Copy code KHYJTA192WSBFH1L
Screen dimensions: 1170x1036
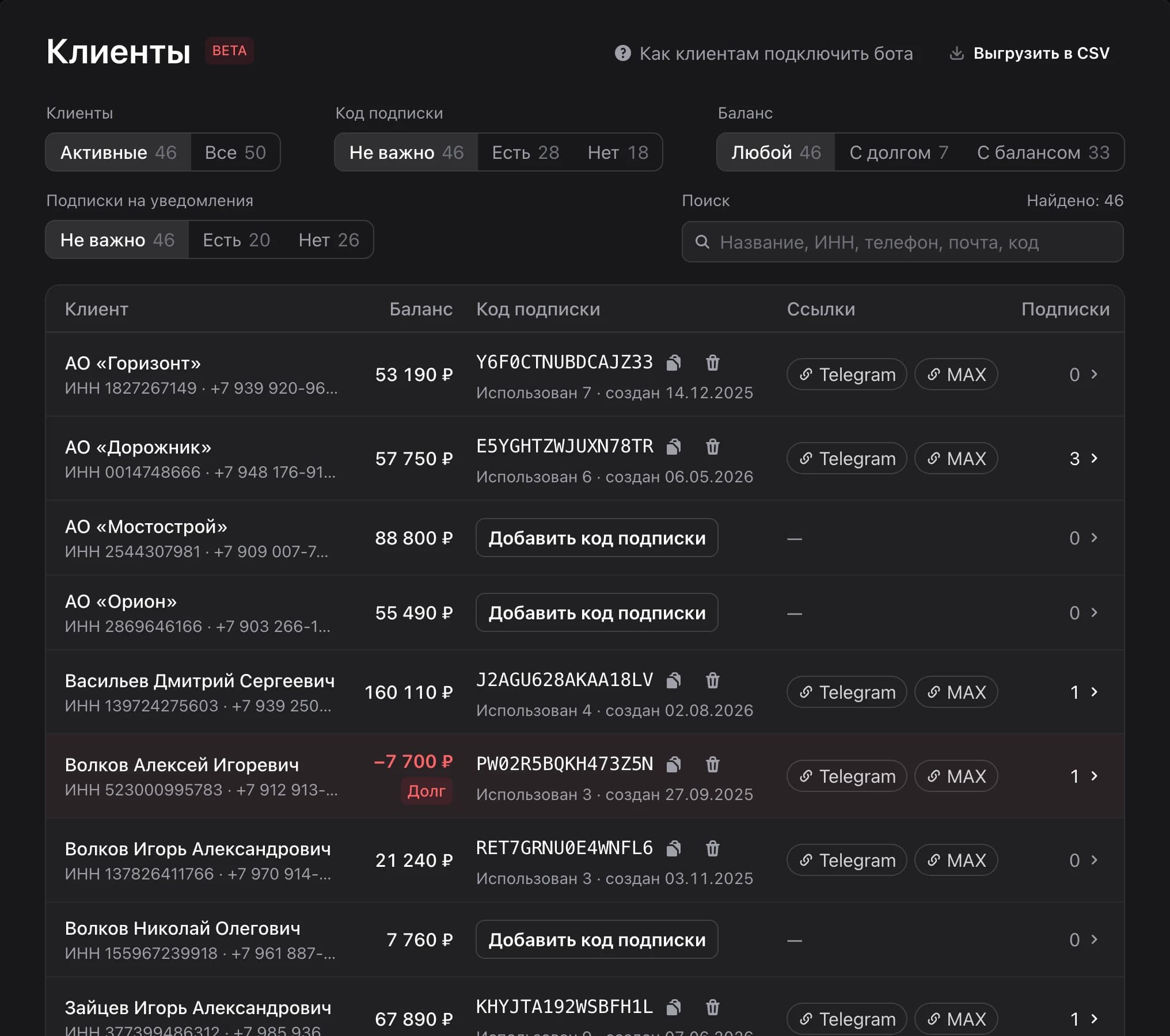[x=674, y=1007]
